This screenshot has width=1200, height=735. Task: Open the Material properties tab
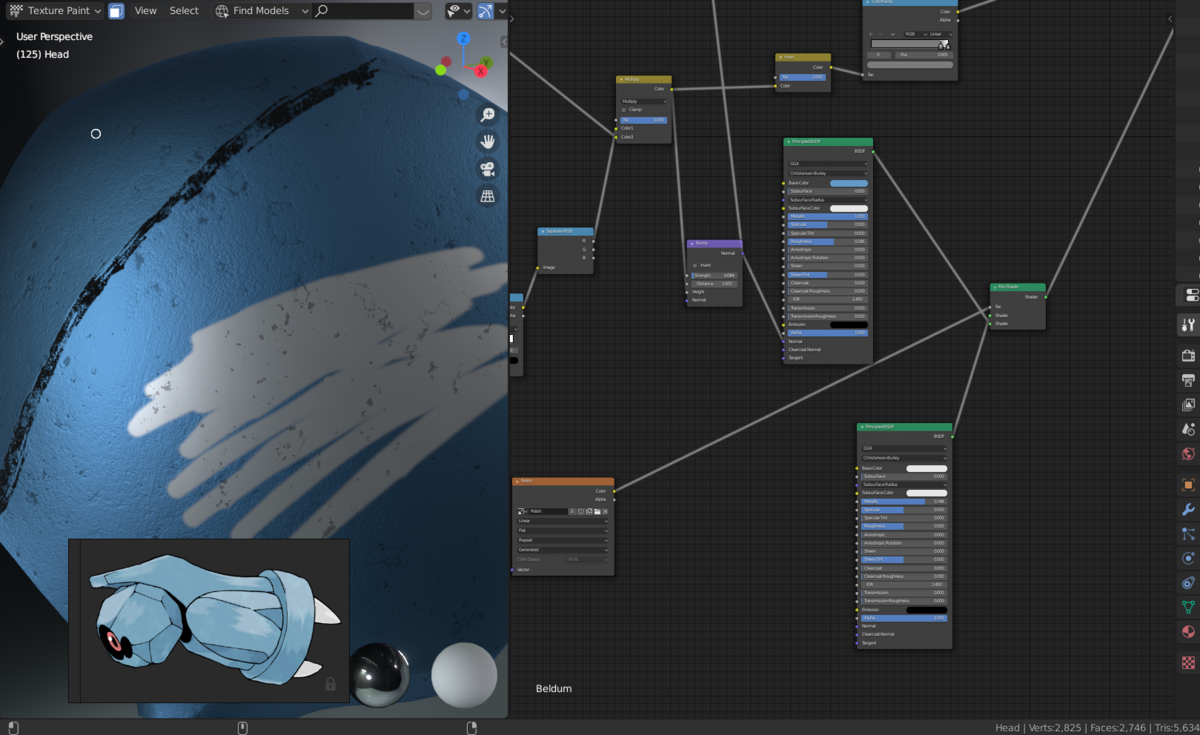[1188, 632]
